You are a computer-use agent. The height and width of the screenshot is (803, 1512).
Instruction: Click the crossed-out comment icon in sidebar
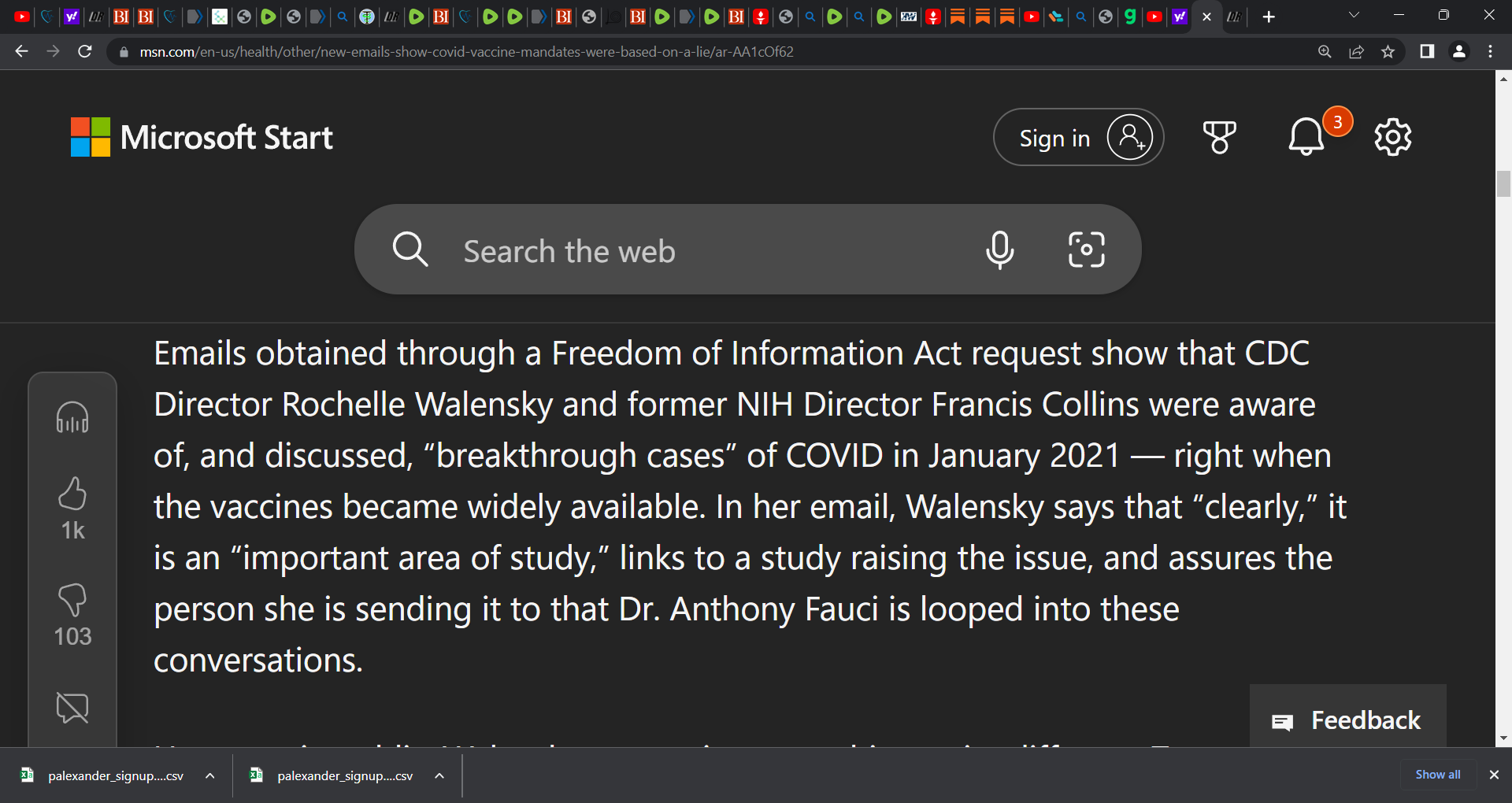[72, 708]
